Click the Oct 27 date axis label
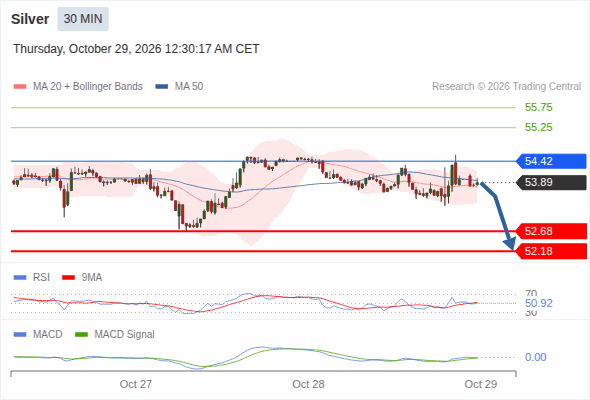The width and height of the screenshot is (590, 400). tap(136, 384)
